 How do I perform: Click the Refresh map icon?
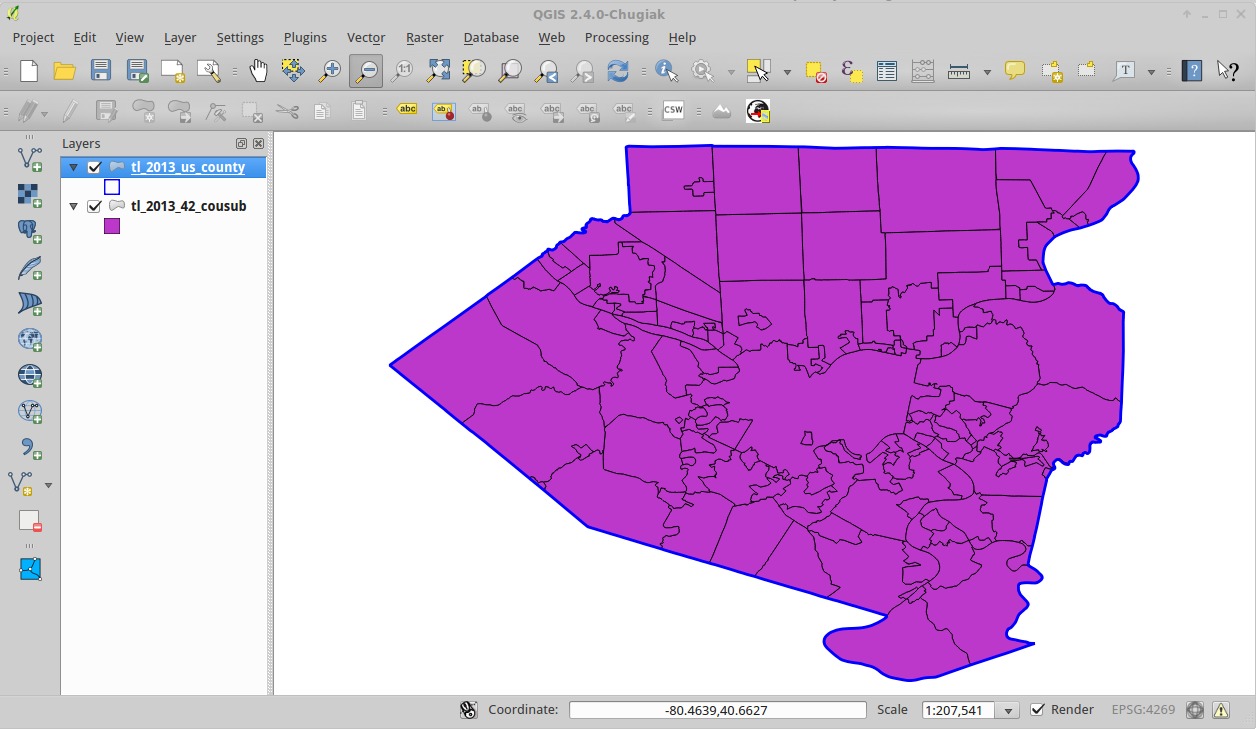click(x=618, y=71)
